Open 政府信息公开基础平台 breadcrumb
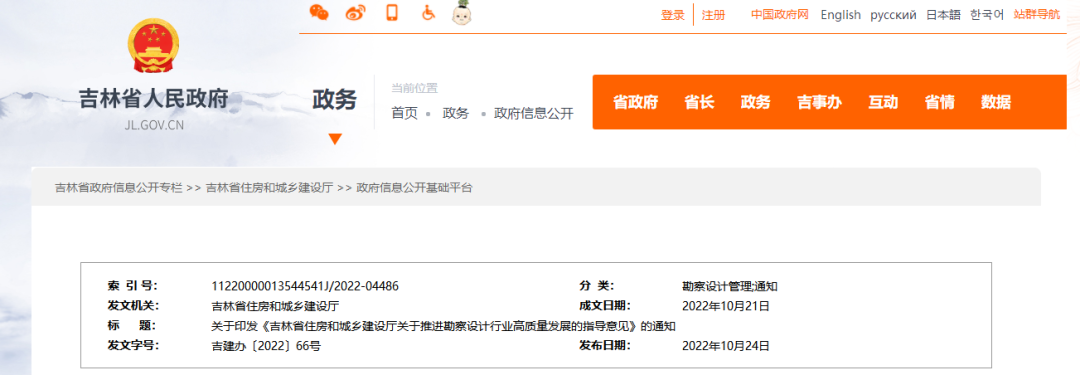 click(415, 188)
